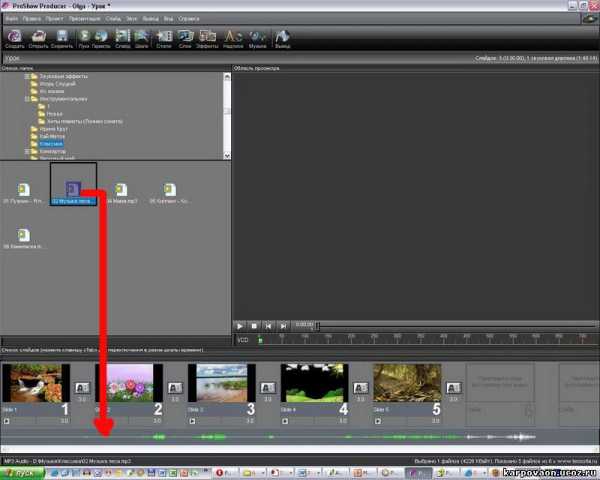This screenshot has height=480, width=600.
Task: Start preview playback with the play button
Action: coord(240,326)
